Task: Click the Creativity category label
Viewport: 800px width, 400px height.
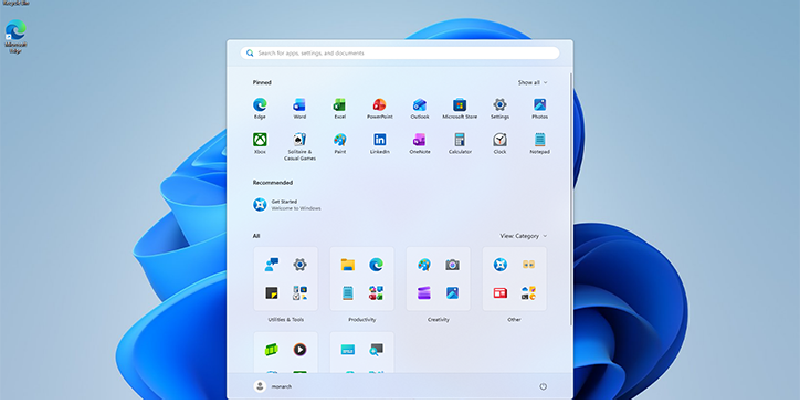Action: pos(438,319)
